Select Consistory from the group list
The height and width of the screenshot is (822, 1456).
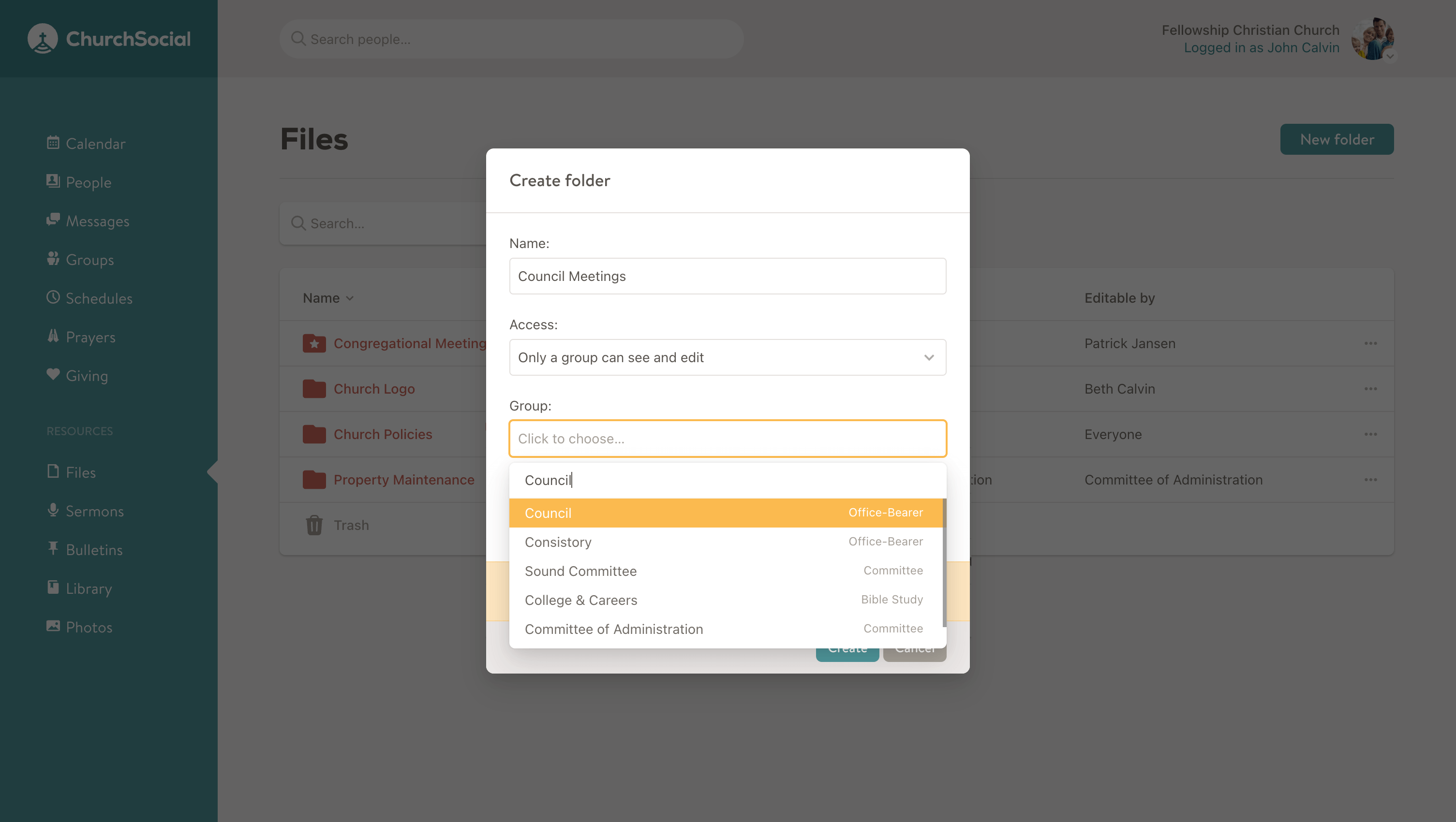[726, 542]
